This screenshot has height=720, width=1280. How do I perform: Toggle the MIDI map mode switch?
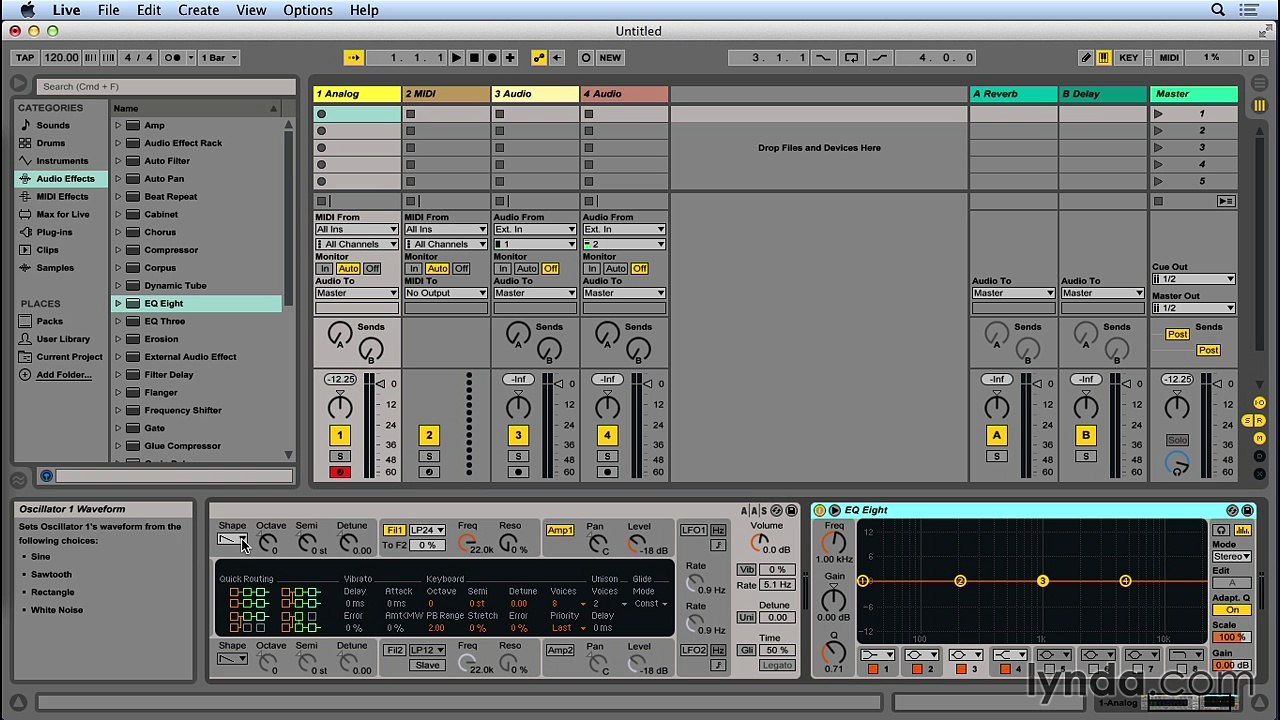[1168, 58]
